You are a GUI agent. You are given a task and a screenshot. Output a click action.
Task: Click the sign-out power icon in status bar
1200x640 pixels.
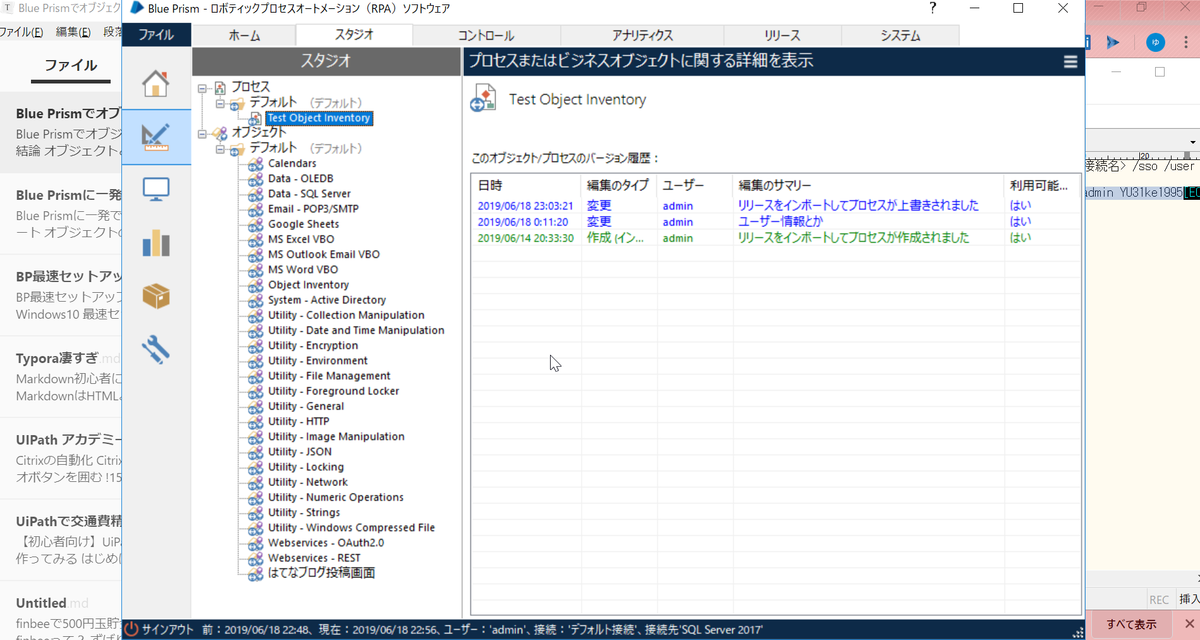point(131,629)
